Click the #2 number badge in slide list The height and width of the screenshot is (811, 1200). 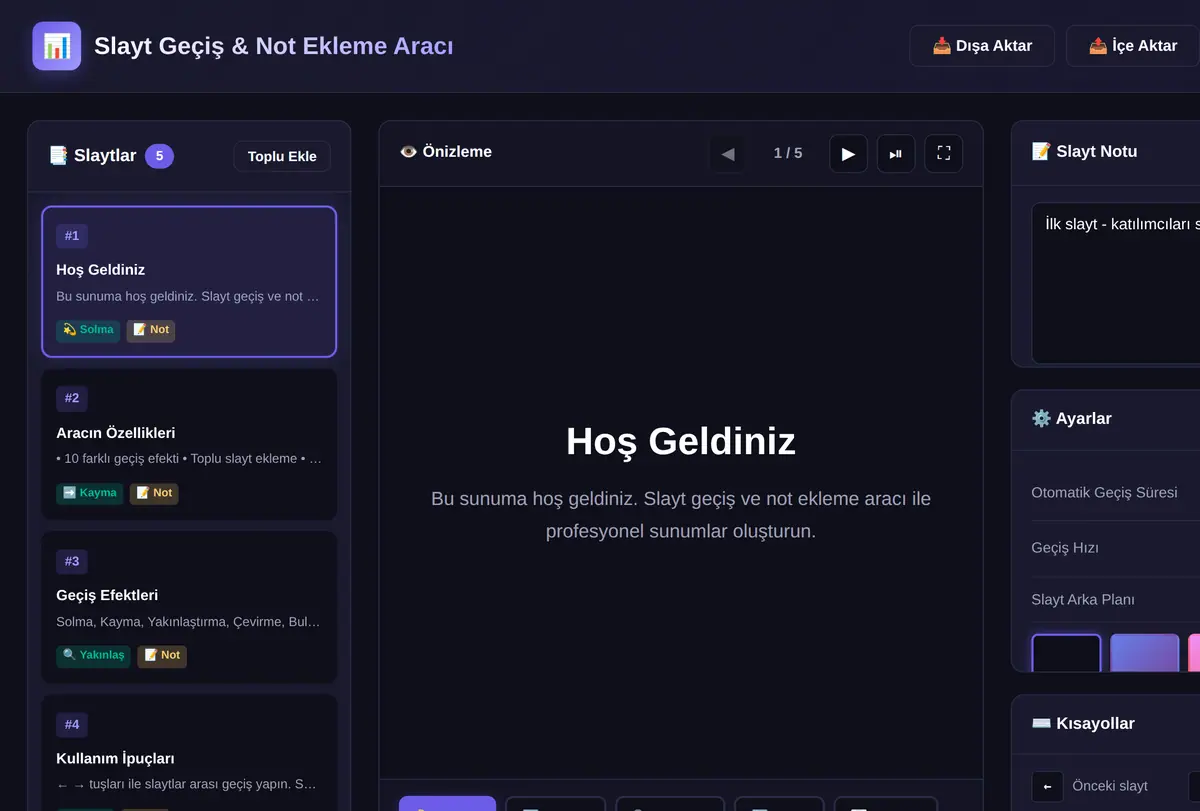(x=72, y=398)
